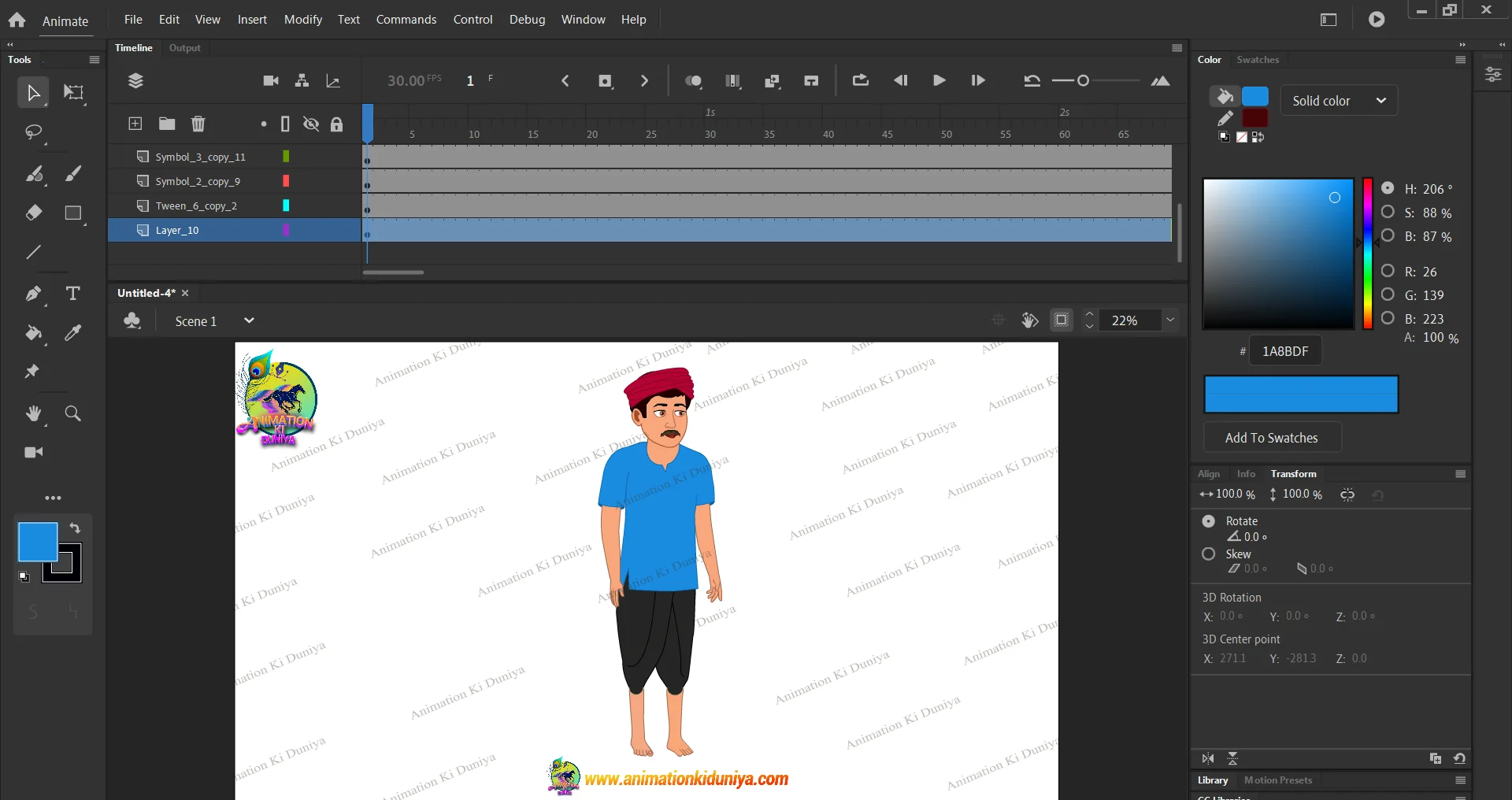
Task: Open the Modify menu
Action: 302,20
